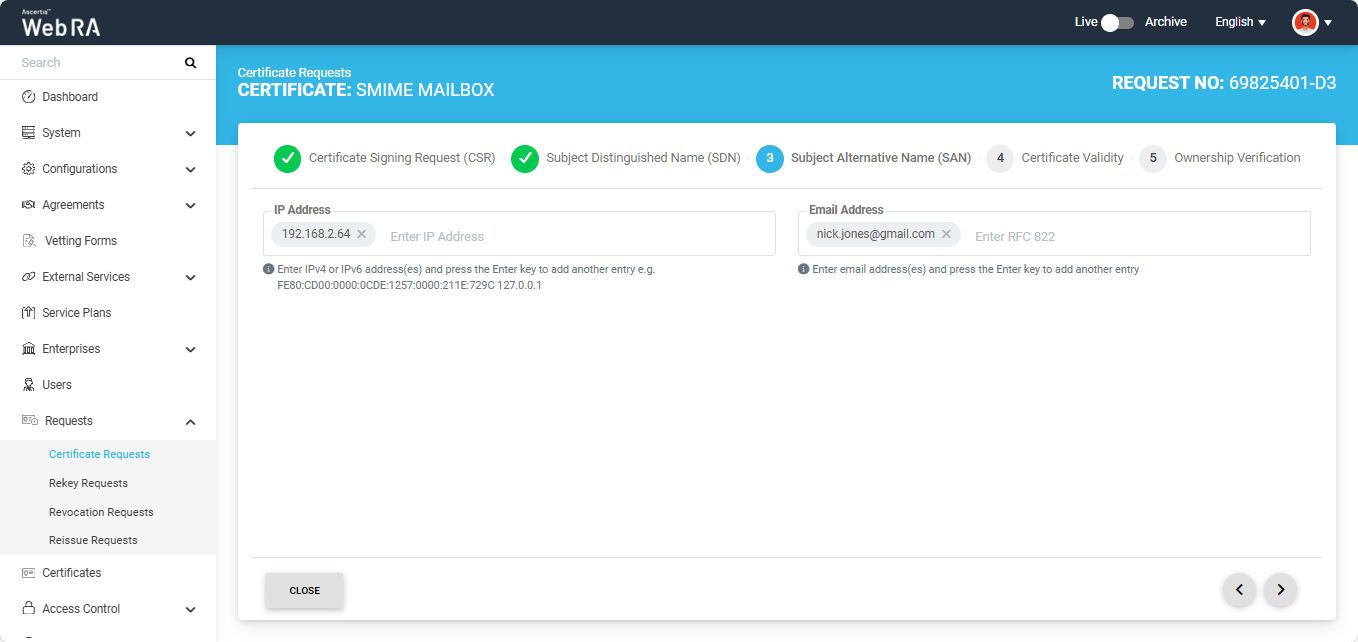This screenshot has width=1358, height=642.
Task: Select Rekey Requests submenu item
Action: tap(88, 483)
